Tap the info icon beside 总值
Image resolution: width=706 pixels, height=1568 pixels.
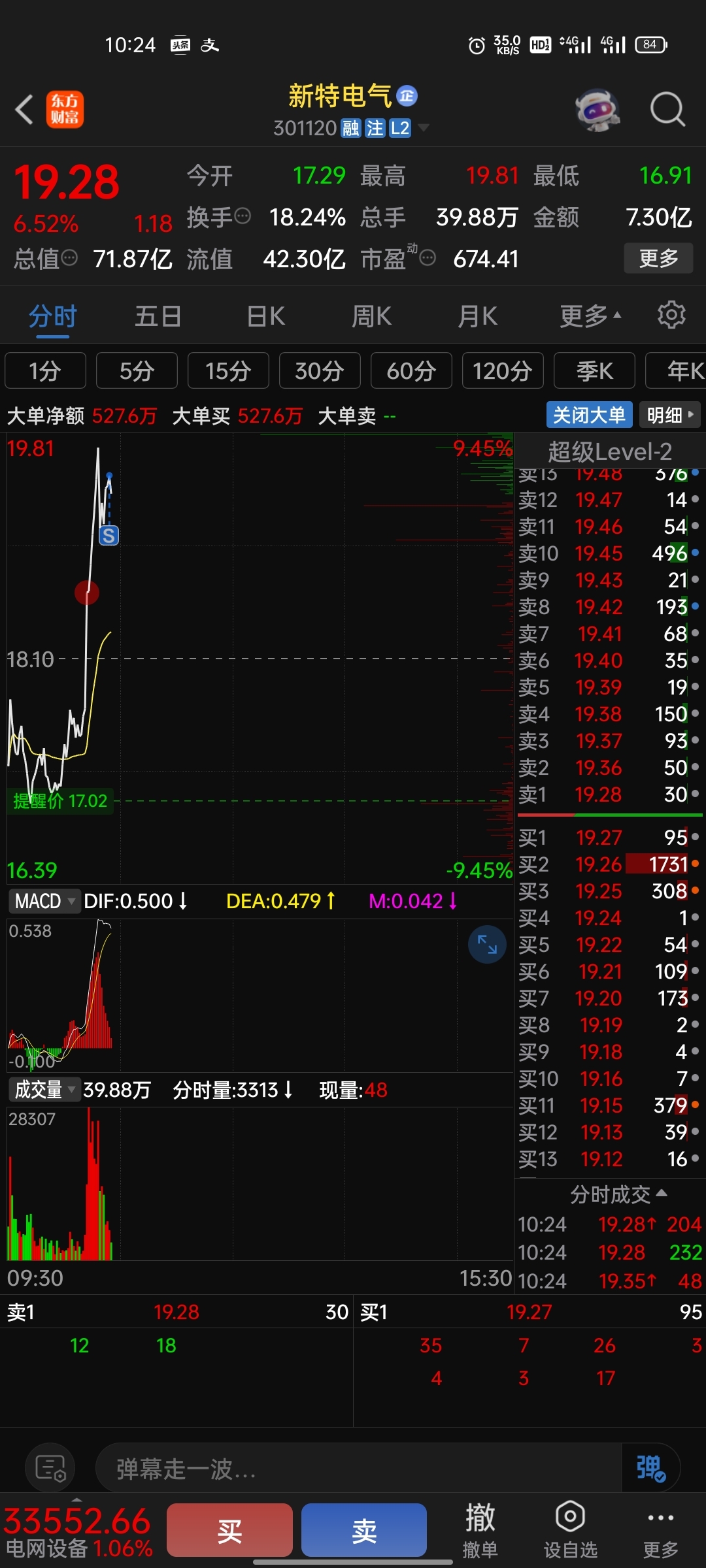[x=69, y=258]
